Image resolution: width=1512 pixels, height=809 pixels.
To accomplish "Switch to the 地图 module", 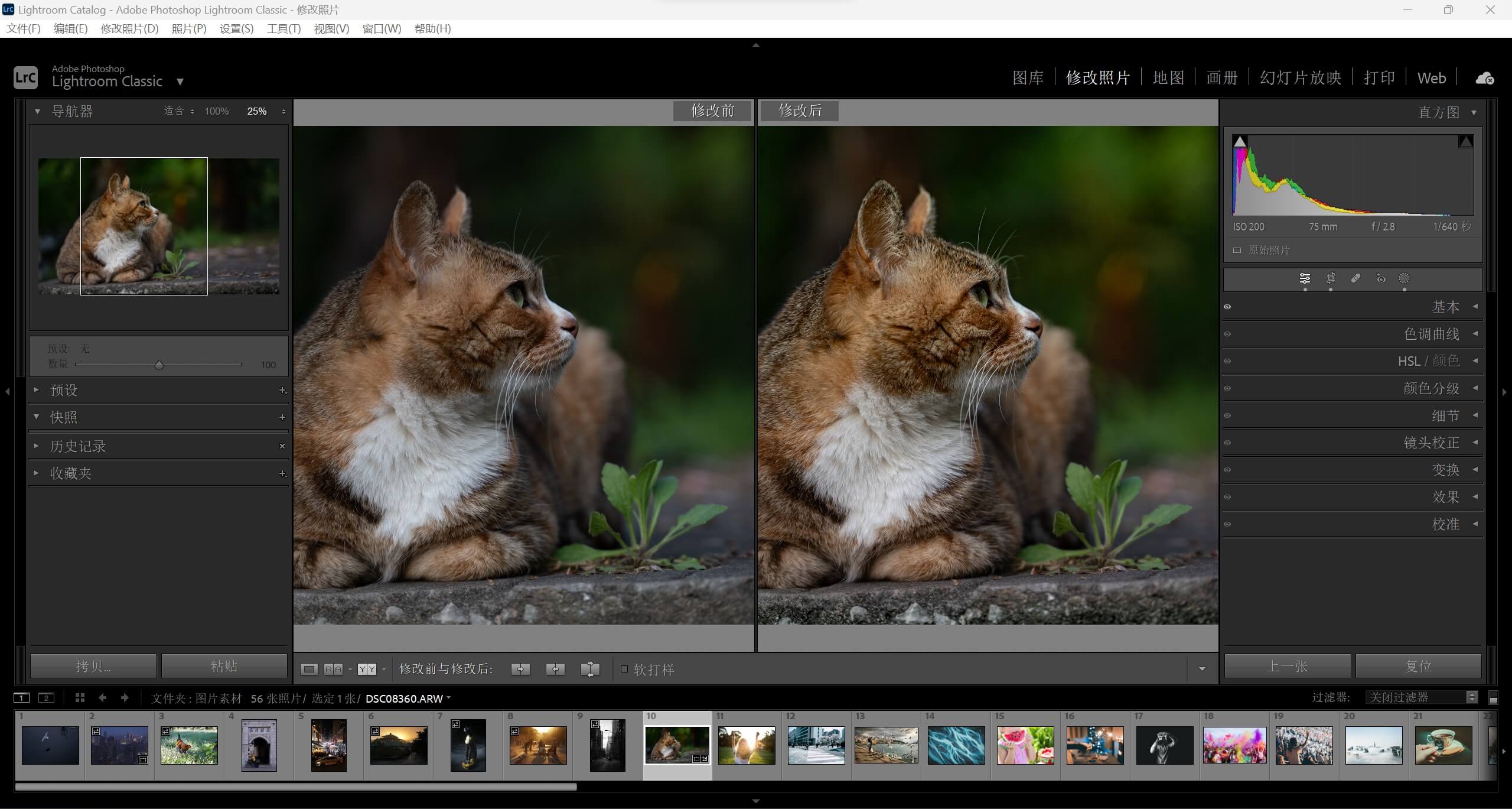I will (x=1168, y=78).
